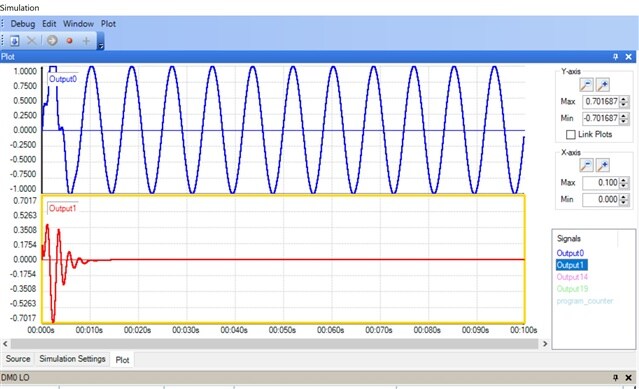This screenshot has width=639, height=389.
Task: Zoom in the X-axis magnifier
Action: (603, 165)
